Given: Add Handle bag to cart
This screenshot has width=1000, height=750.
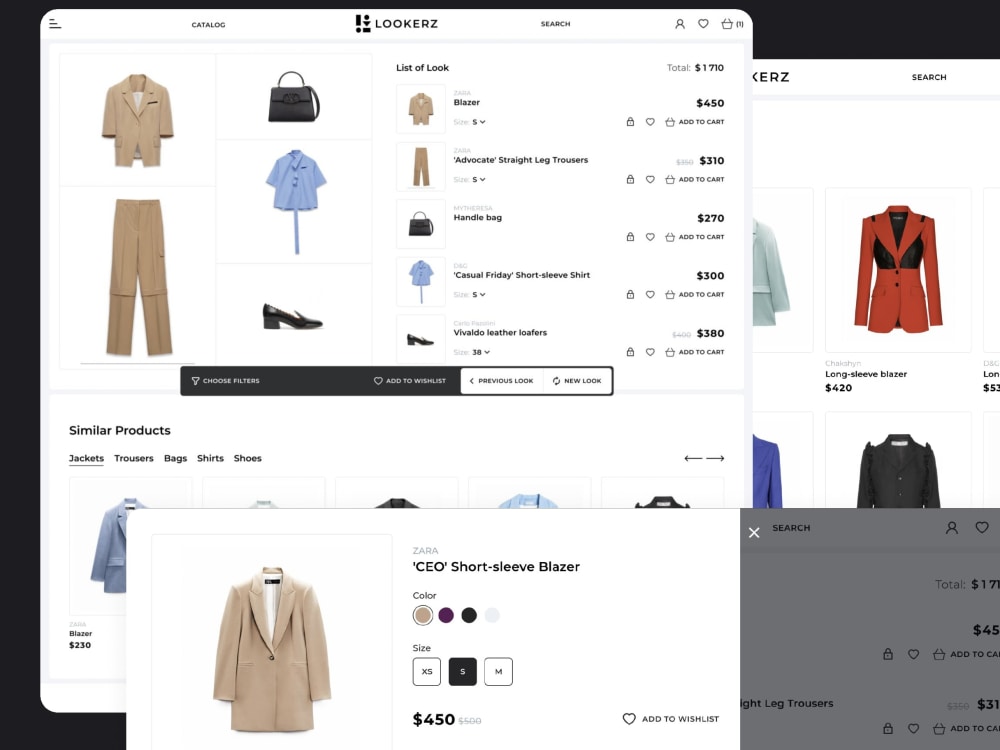Looking at the screenshot, I should [x=695, y=237].
